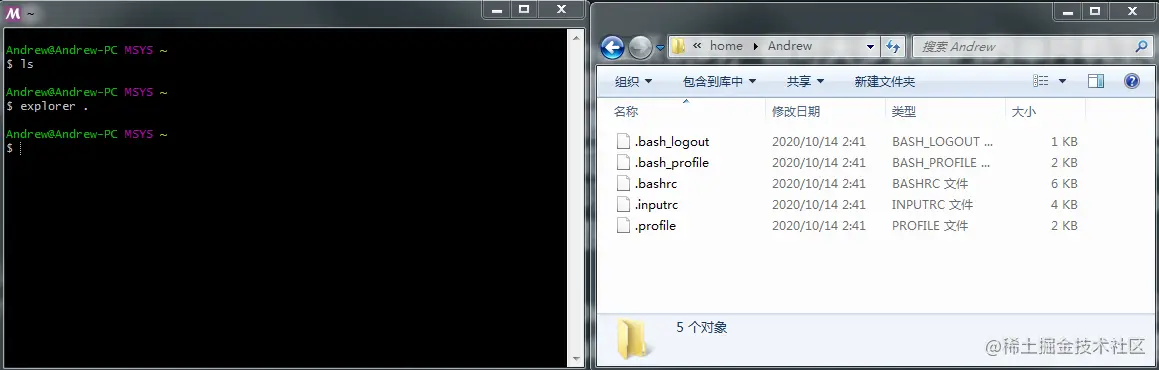Click the .bashrc file icon

pyautogui.click(x=623, y=183)
